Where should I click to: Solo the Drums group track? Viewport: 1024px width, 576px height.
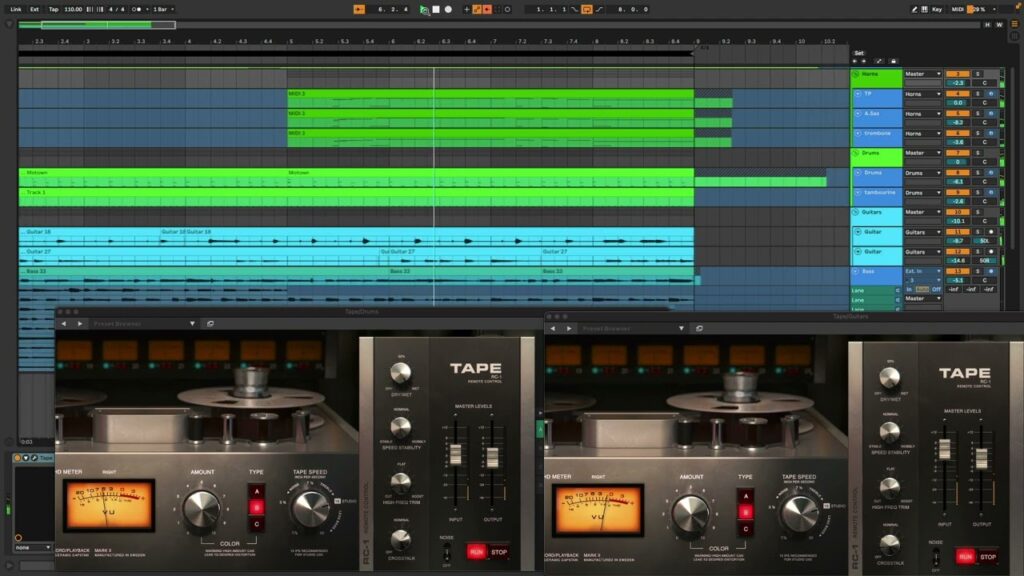point(978,153)
